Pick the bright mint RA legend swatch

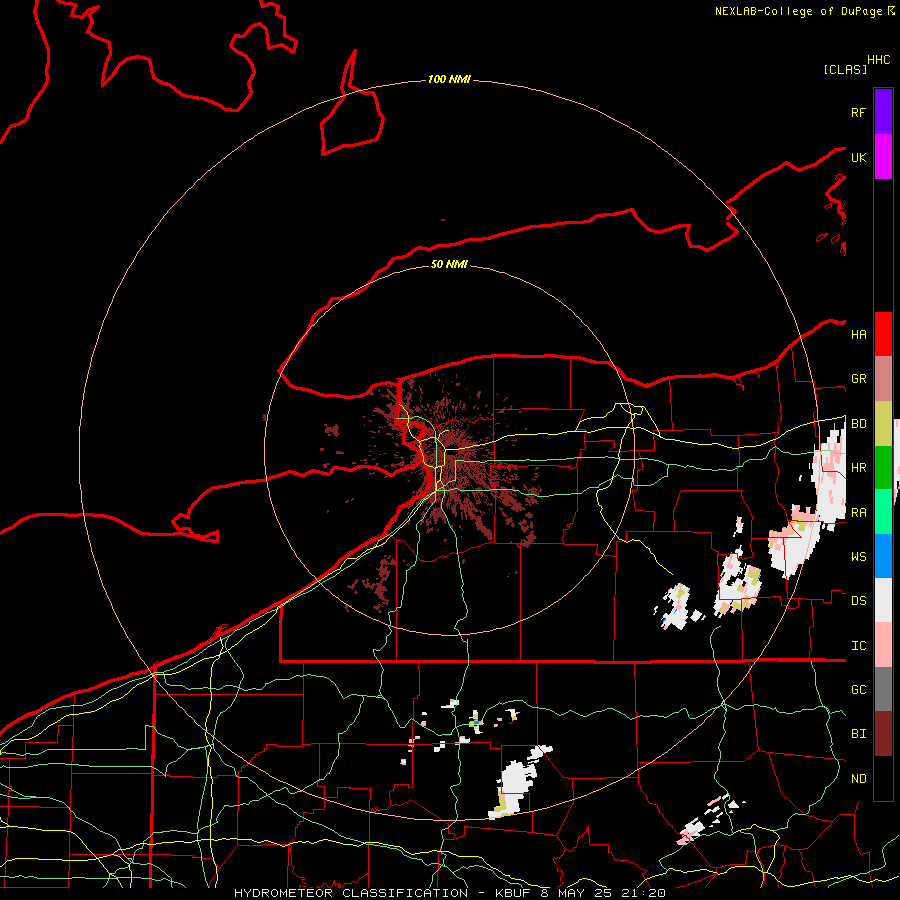[x=883, y=512]
